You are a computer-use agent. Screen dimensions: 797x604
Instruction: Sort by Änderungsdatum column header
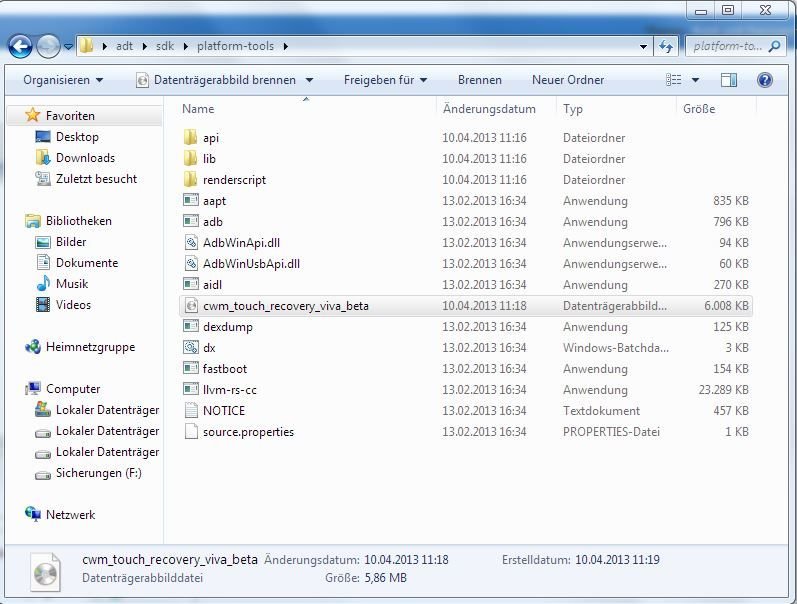click(489, 109)
